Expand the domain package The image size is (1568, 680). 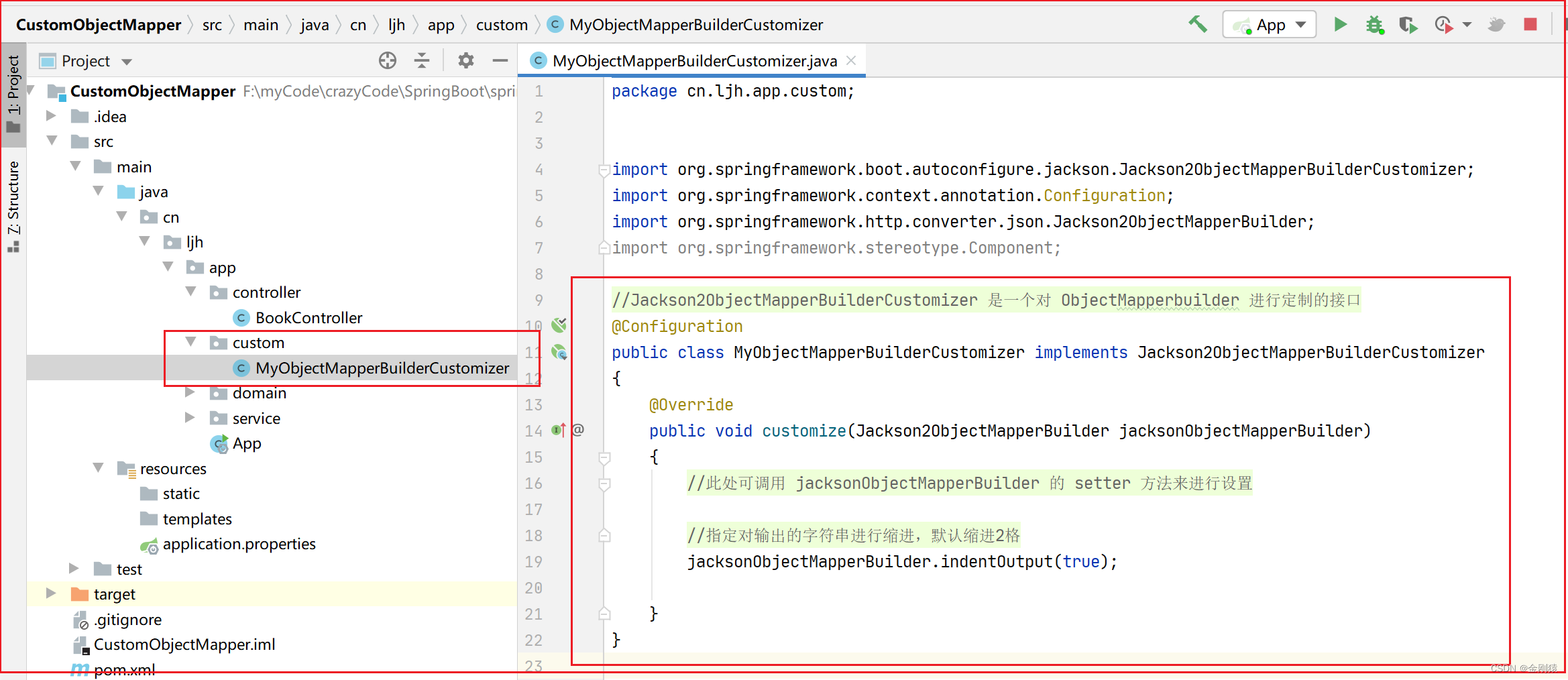(x=190, y=392)
